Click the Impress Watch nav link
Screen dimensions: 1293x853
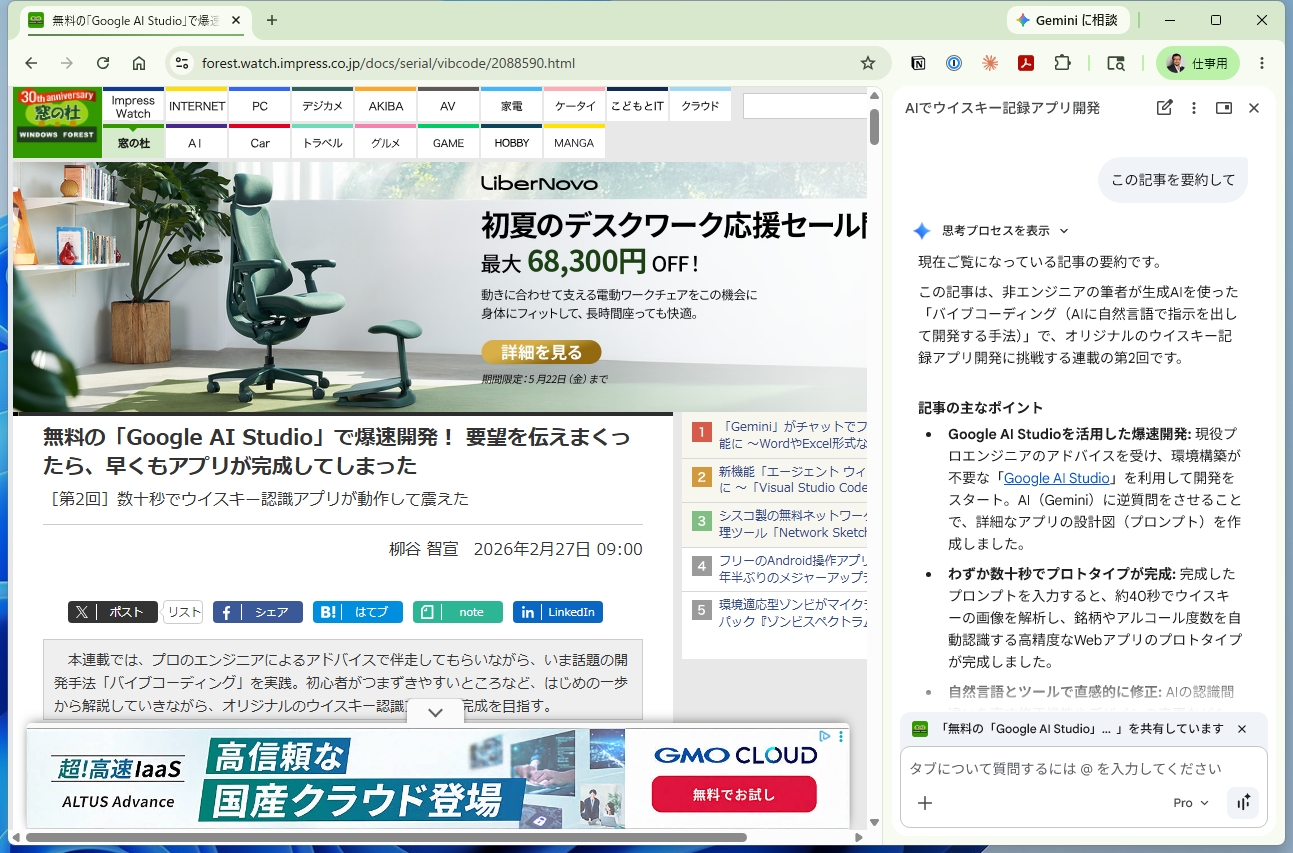pos(133,106)
